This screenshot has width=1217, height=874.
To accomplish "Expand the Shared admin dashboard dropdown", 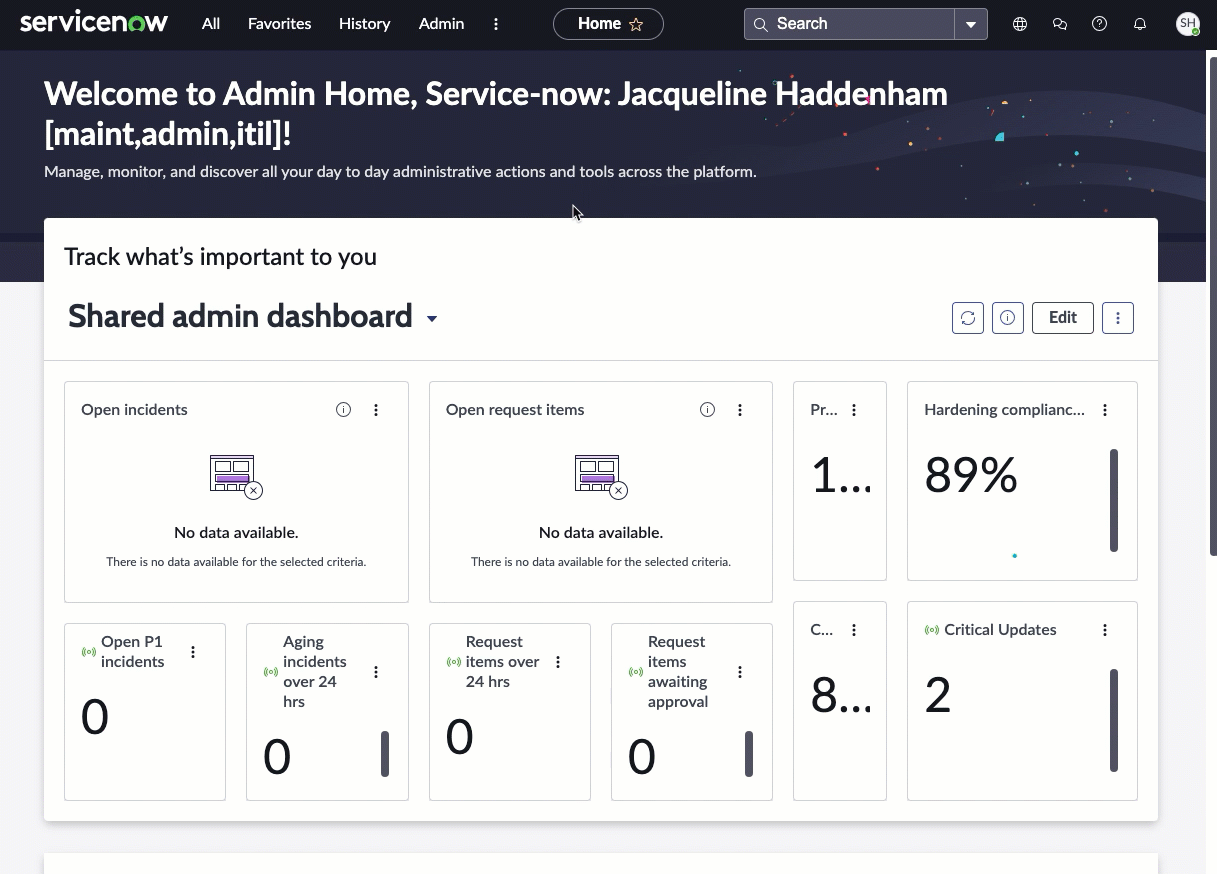I will coord(432,319).
